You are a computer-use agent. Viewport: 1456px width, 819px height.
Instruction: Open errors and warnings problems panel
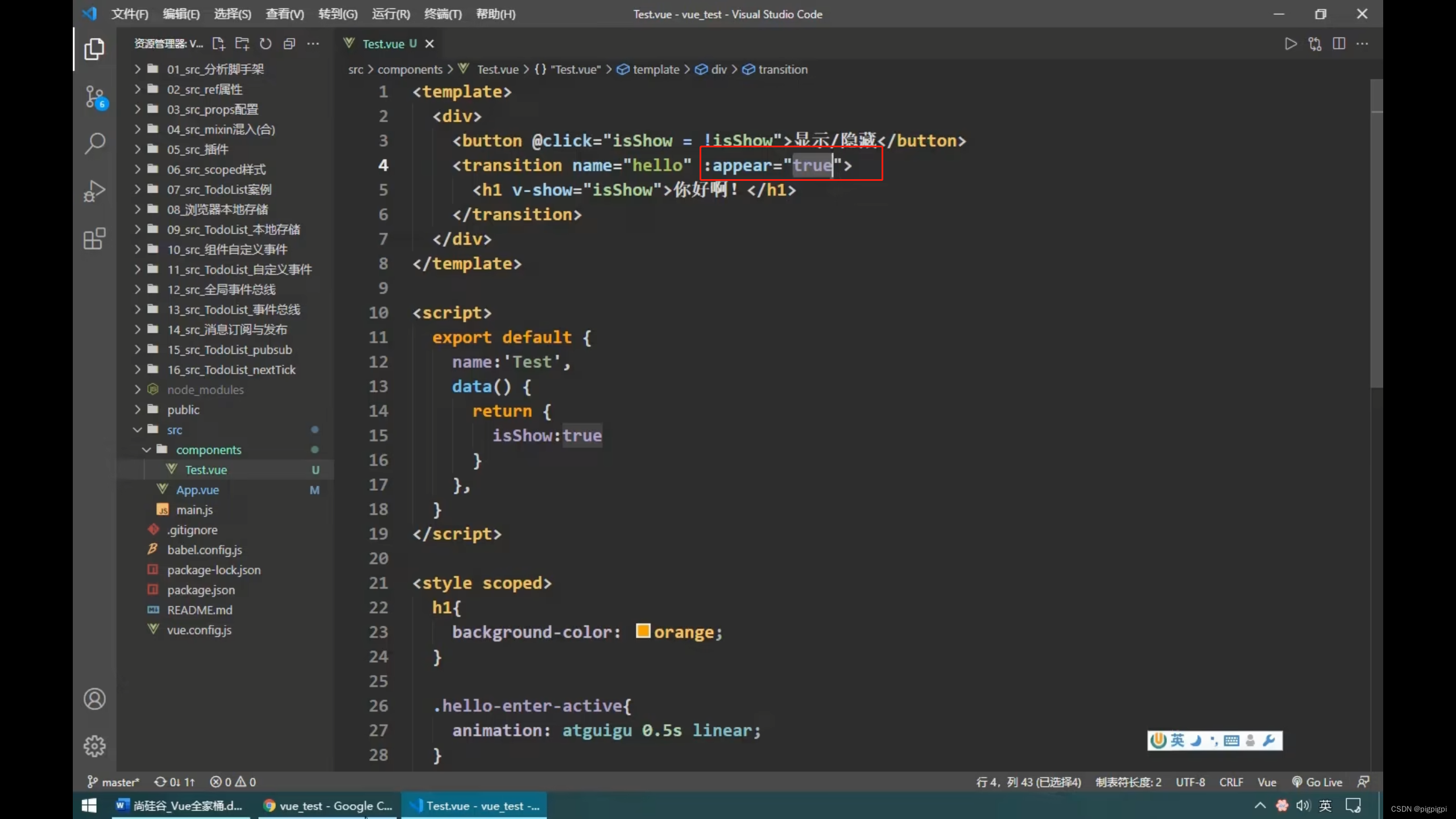click(x=233, y=782)
